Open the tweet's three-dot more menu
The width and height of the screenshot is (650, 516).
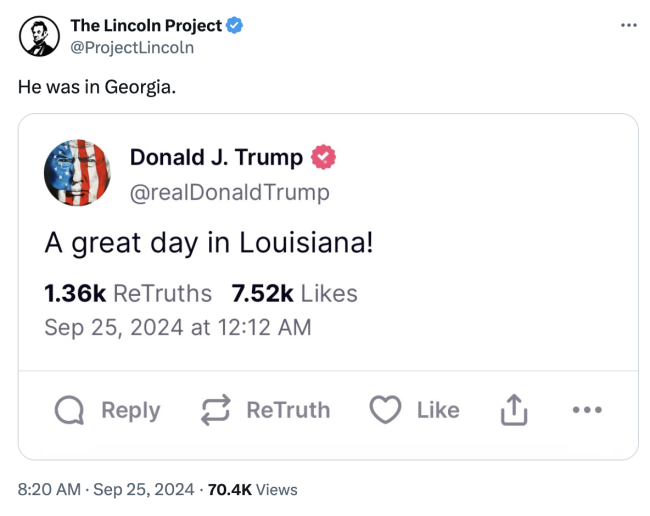(628, 25)
